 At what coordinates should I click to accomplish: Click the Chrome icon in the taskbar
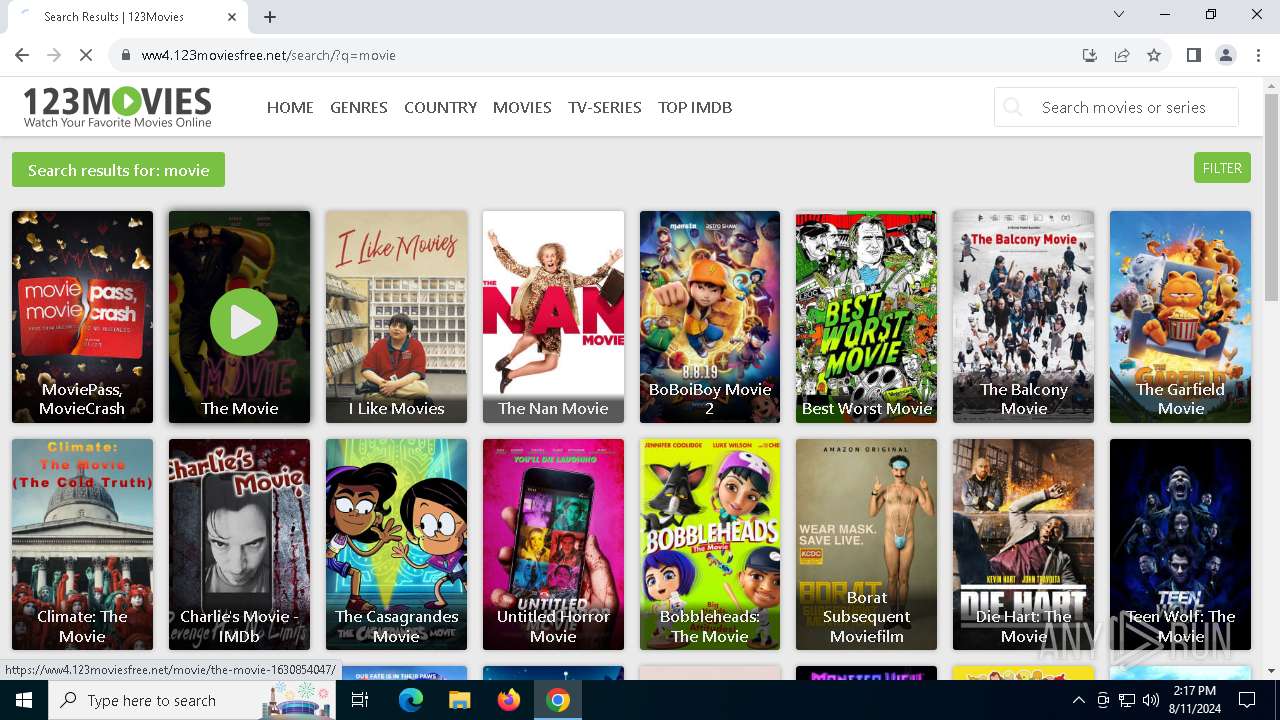(558, 700)
